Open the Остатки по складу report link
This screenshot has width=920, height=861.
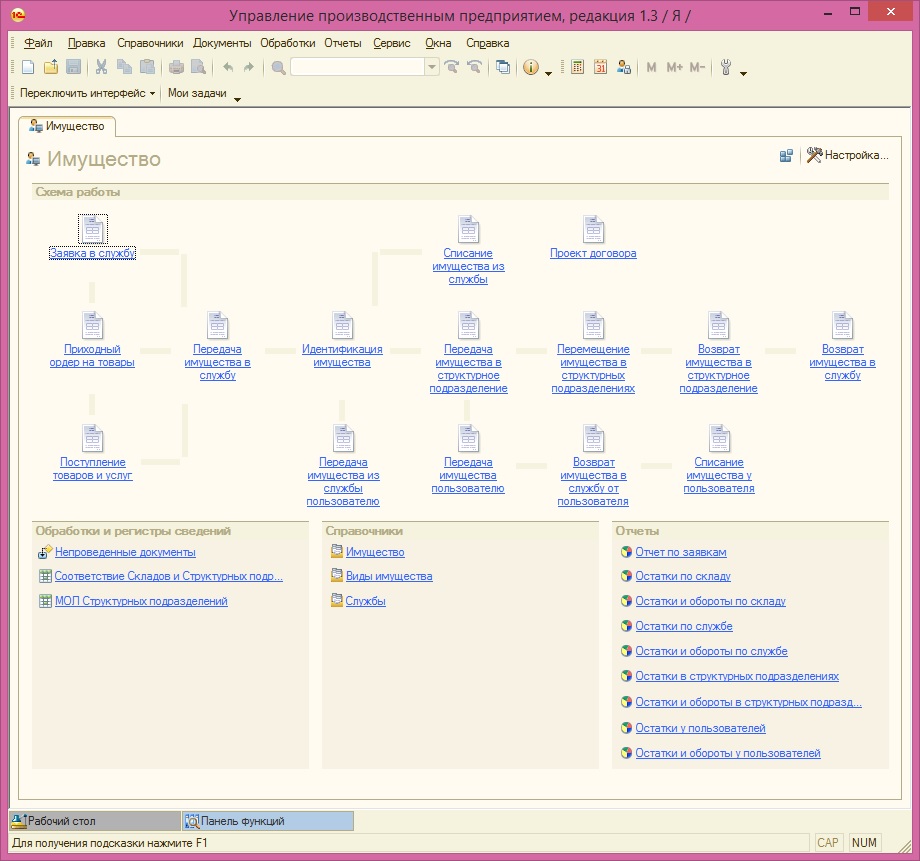pyautogui.click(x=682, y=577)
